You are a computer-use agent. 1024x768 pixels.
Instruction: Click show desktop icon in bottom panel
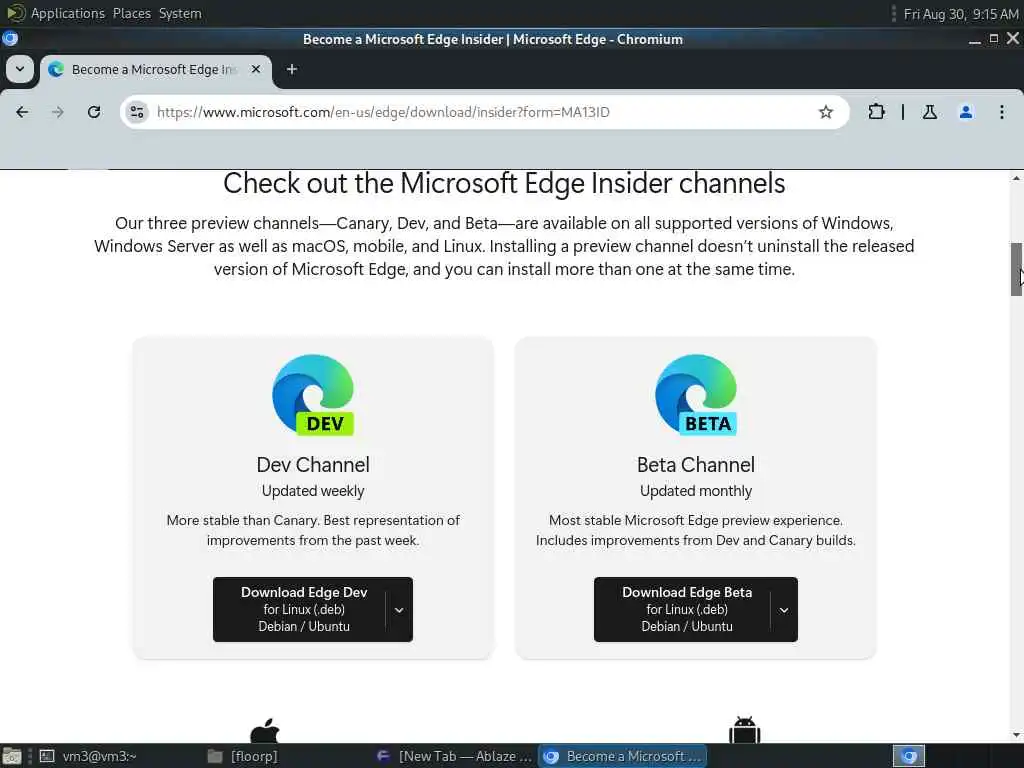coord(12,756)
